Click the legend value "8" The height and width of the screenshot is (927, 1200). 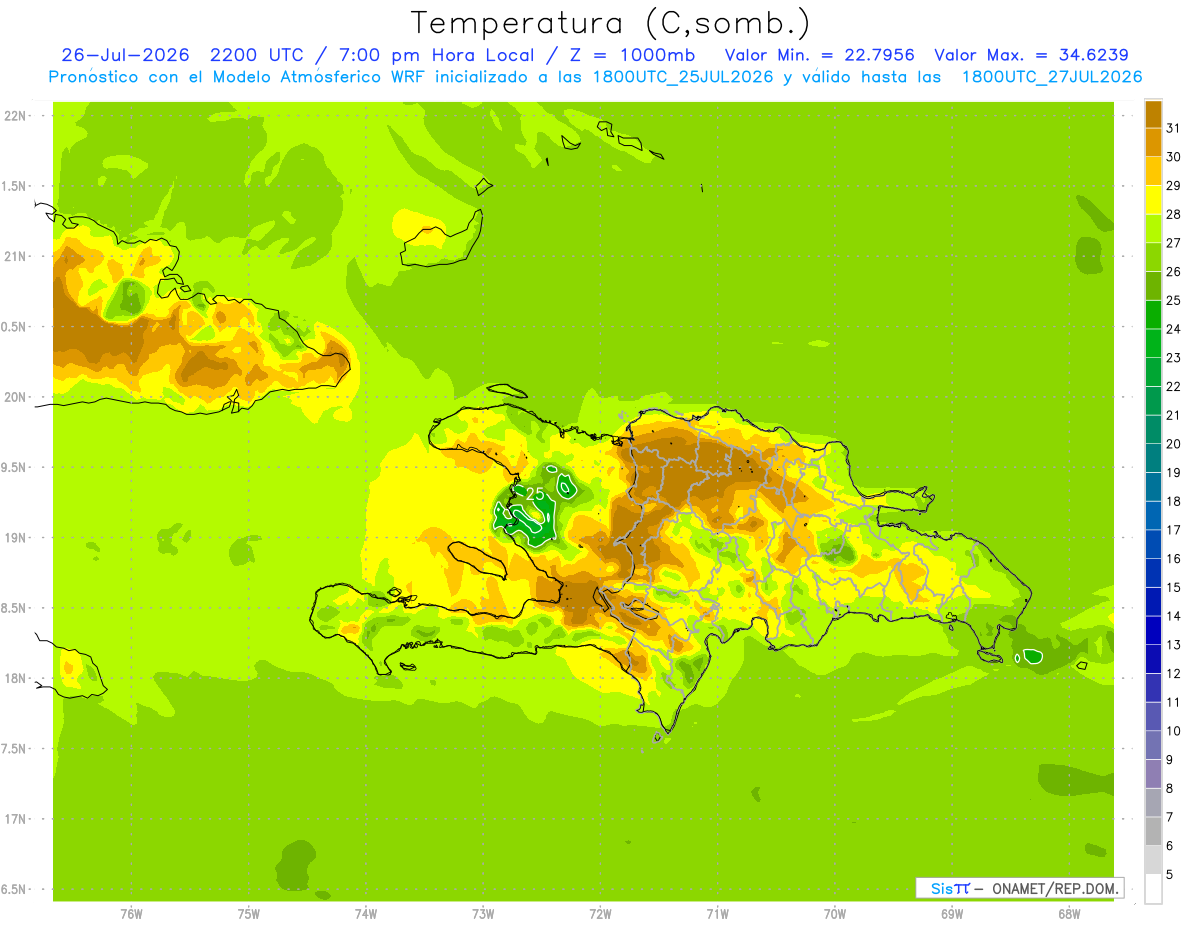(x=1170, y=788)
